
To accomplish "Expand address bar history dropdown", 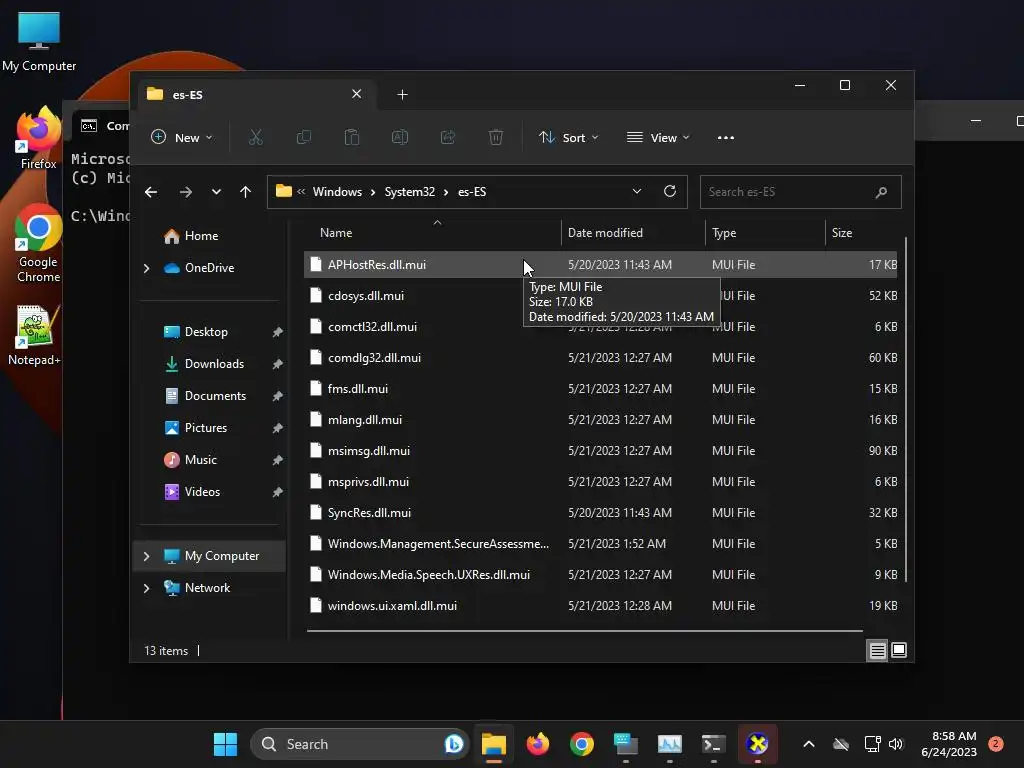I will click(637, 191).
